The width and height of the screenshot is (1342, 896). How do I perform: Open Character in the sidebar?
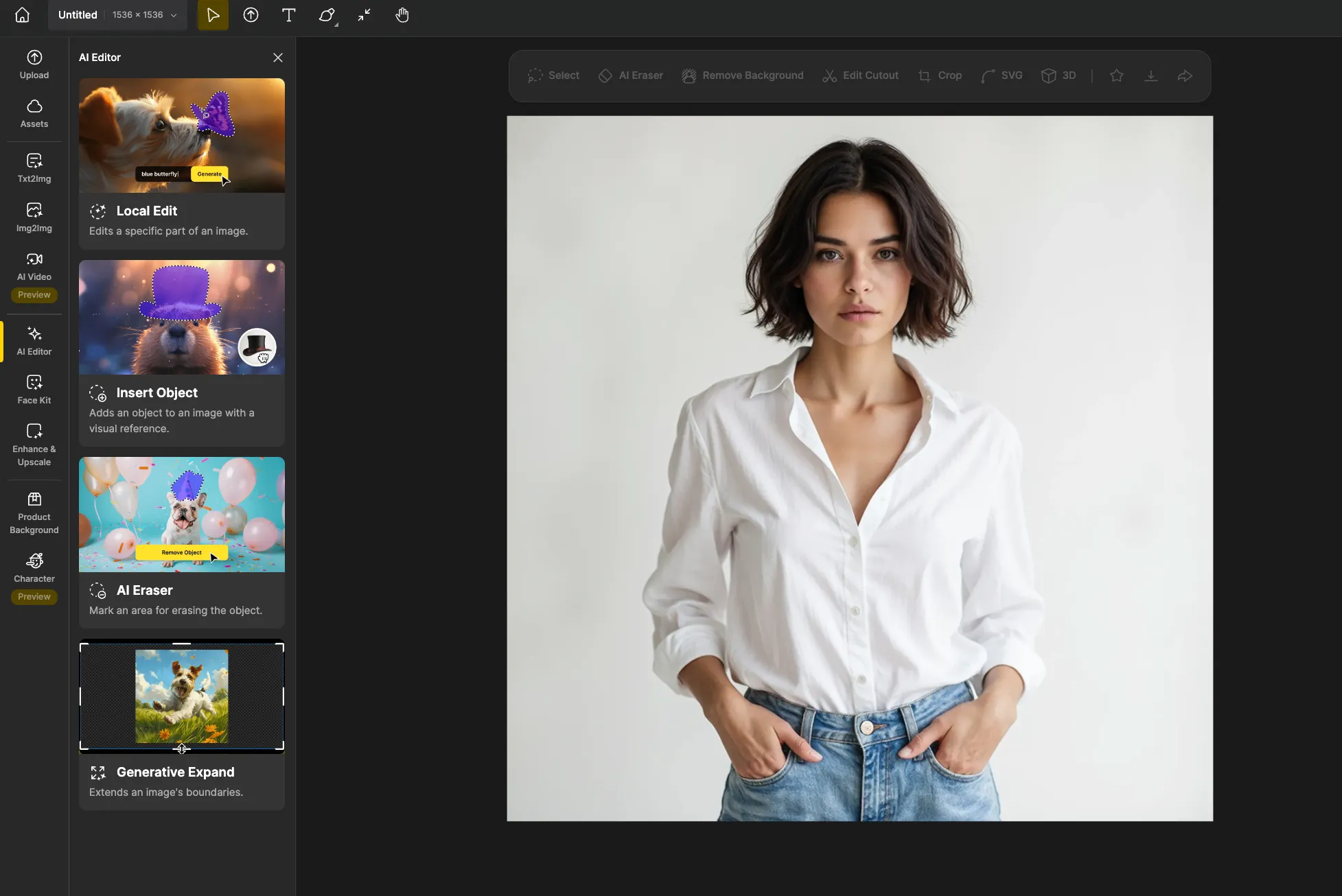tap(34, 569)
